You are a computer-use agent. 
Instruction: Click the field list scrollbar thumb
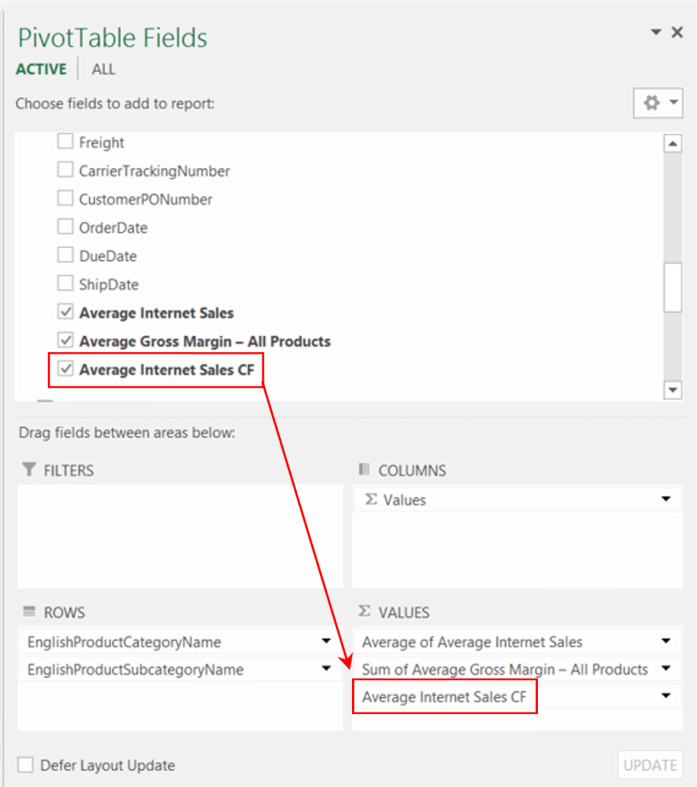coord(673,290)
